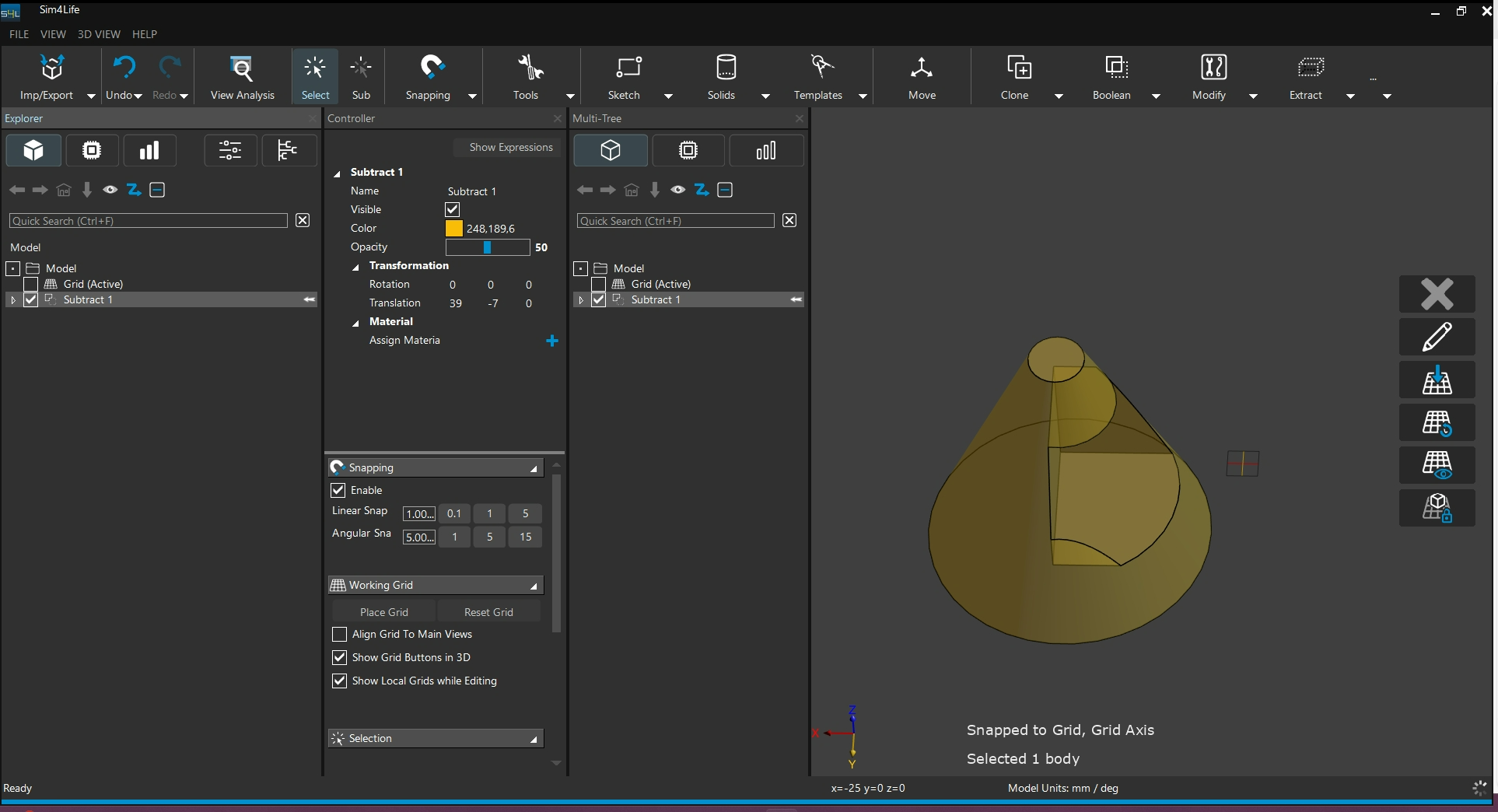Open the FILE menu
The image size is (1498, 812).
pos(19,34)
